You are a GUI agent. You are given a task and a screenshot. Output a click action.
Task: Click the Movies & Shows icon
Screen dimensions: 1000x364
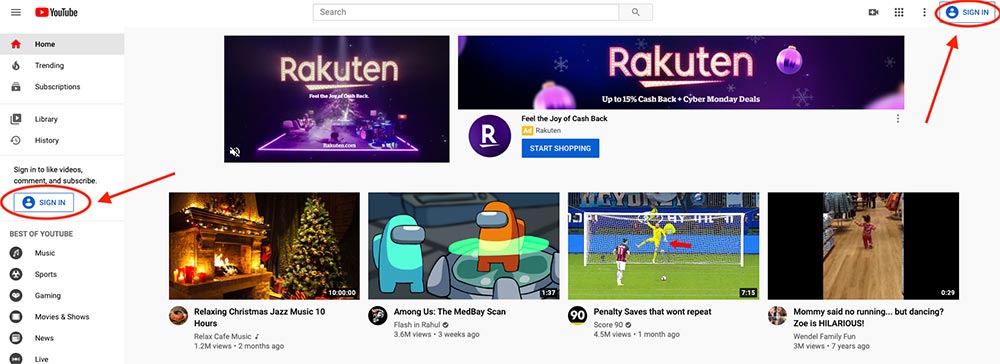[16, 317]
